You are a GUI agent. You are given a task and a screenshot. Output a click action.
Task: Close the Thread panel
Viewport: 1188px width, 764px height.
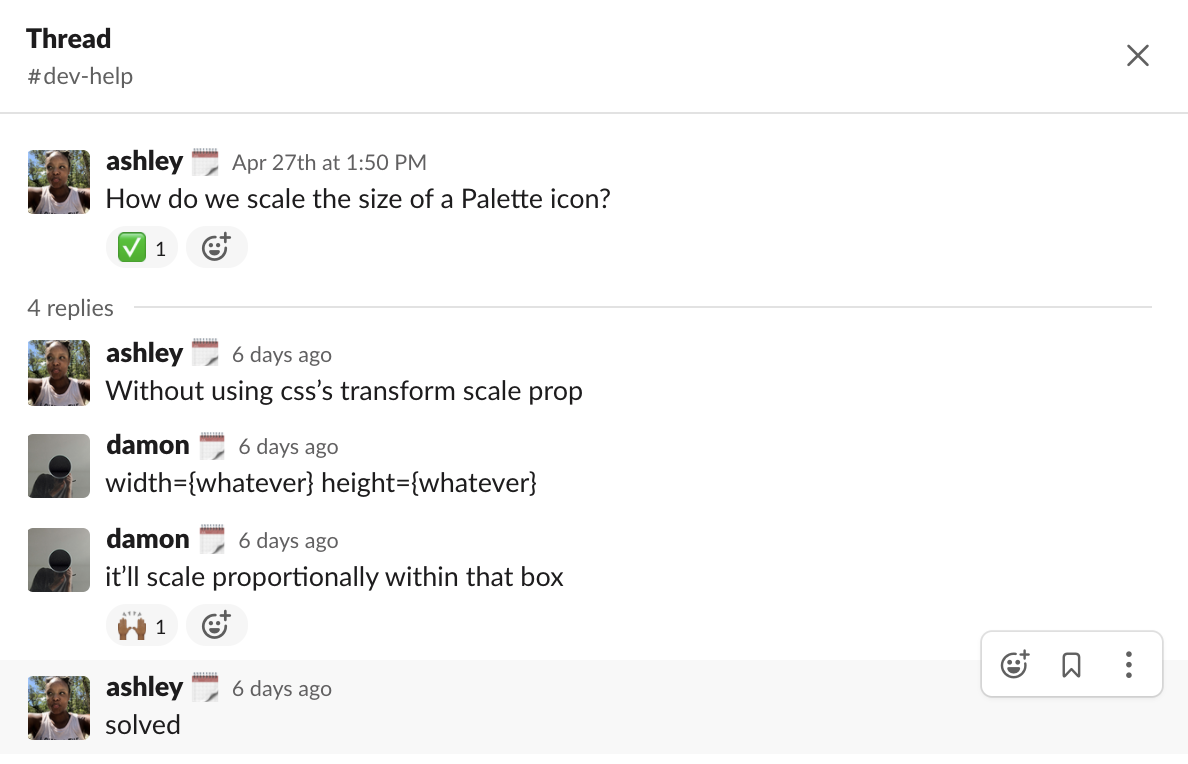click(x=1137, y=55)
